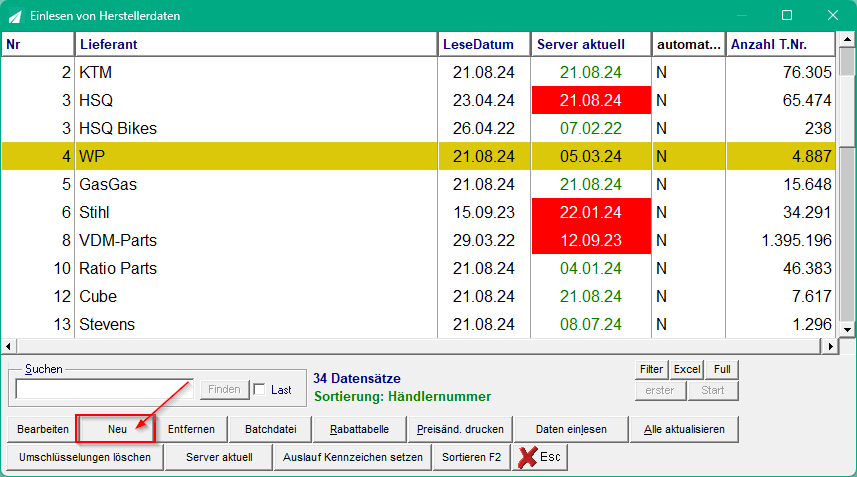
Task: Click the Start button
Action: point(713,391)
